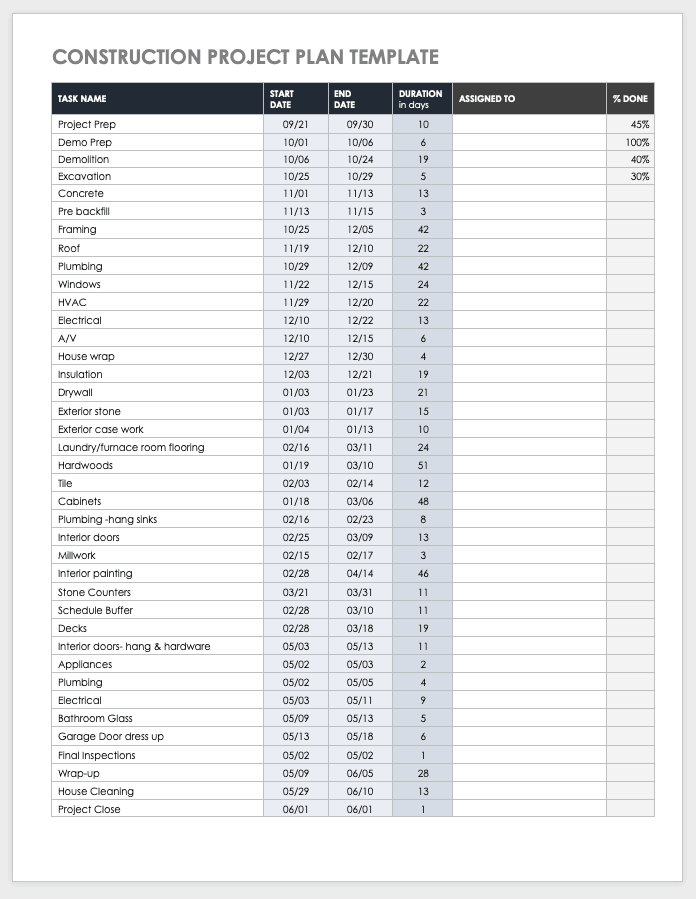Image resolution: width=696 pixels, height=899 pixels.
Task: Select the START DATE column header
Action: [x=281, y=99]
